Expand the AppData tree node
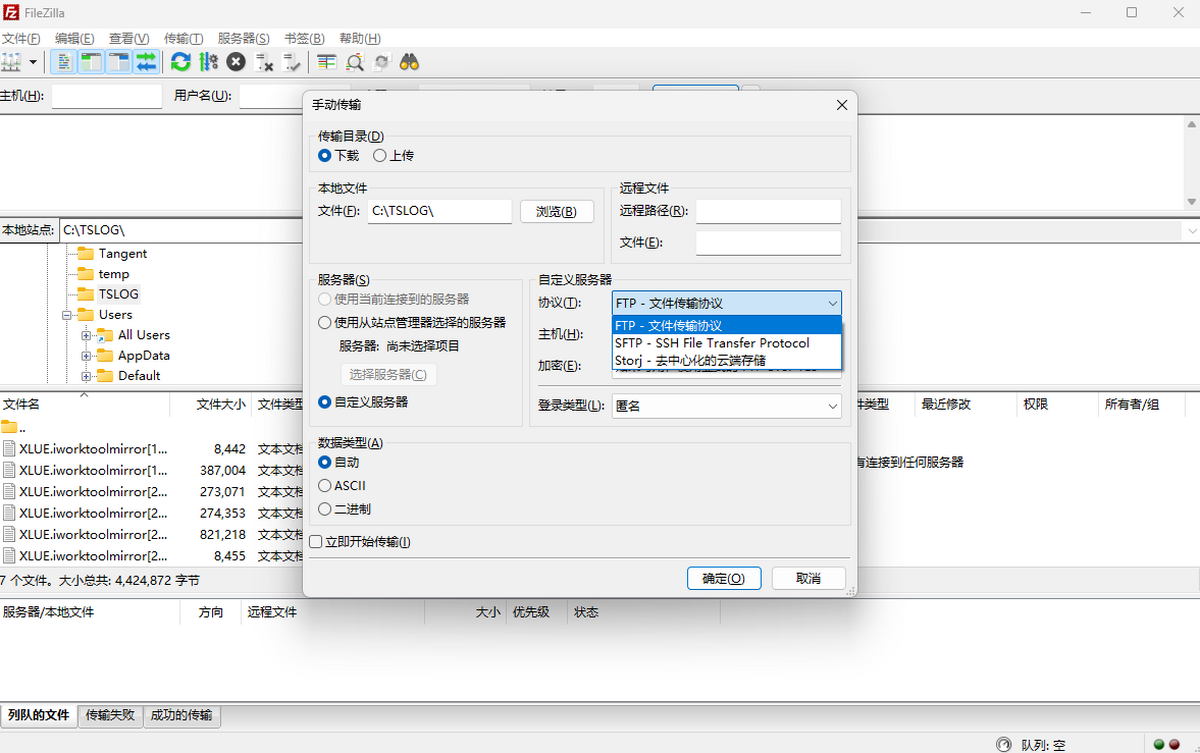Screen dimensions: 1200x753 point(87,355)
